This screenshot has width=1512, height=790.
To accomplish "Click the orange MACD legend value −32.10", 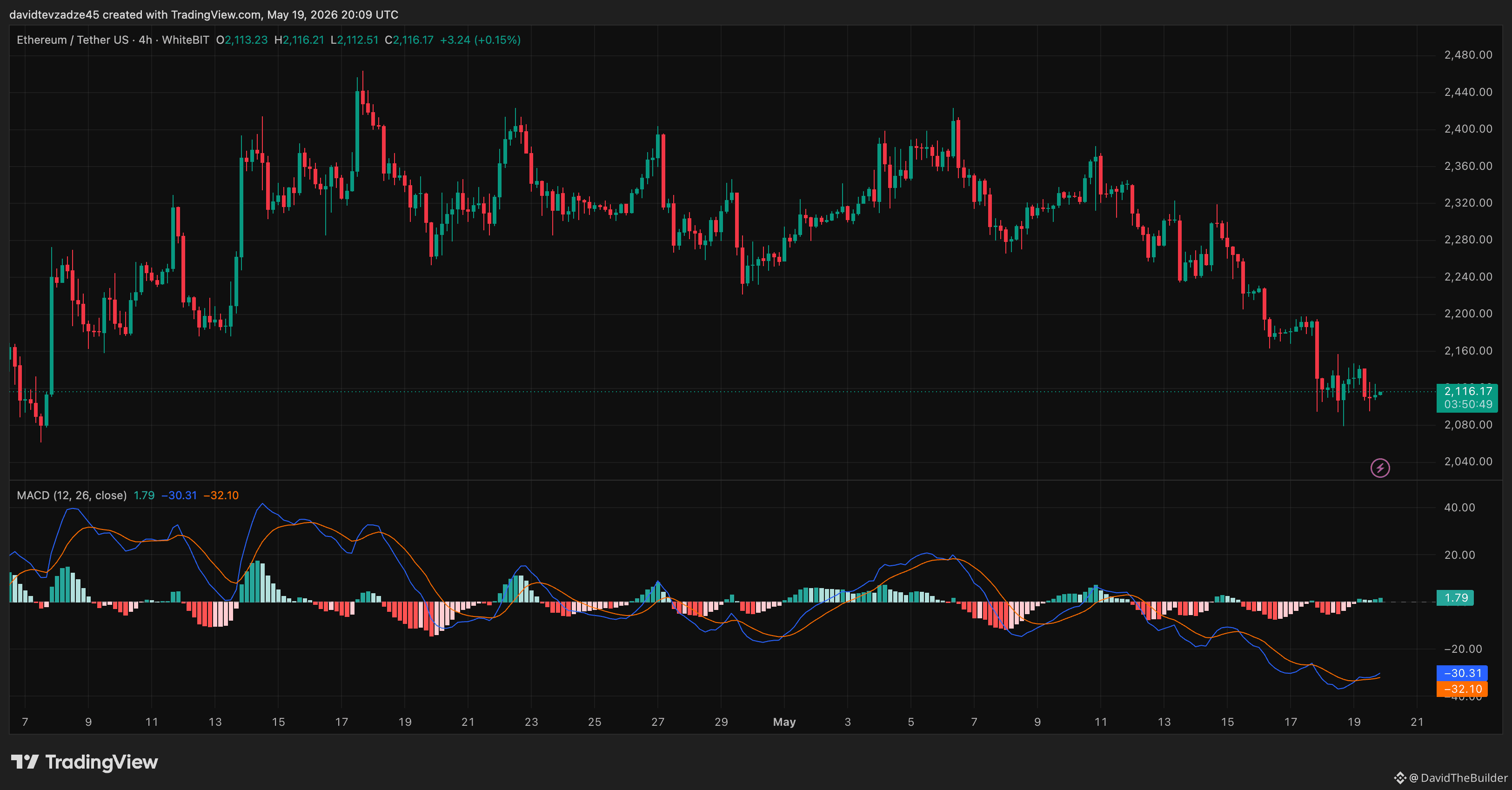I will (221, 495).
